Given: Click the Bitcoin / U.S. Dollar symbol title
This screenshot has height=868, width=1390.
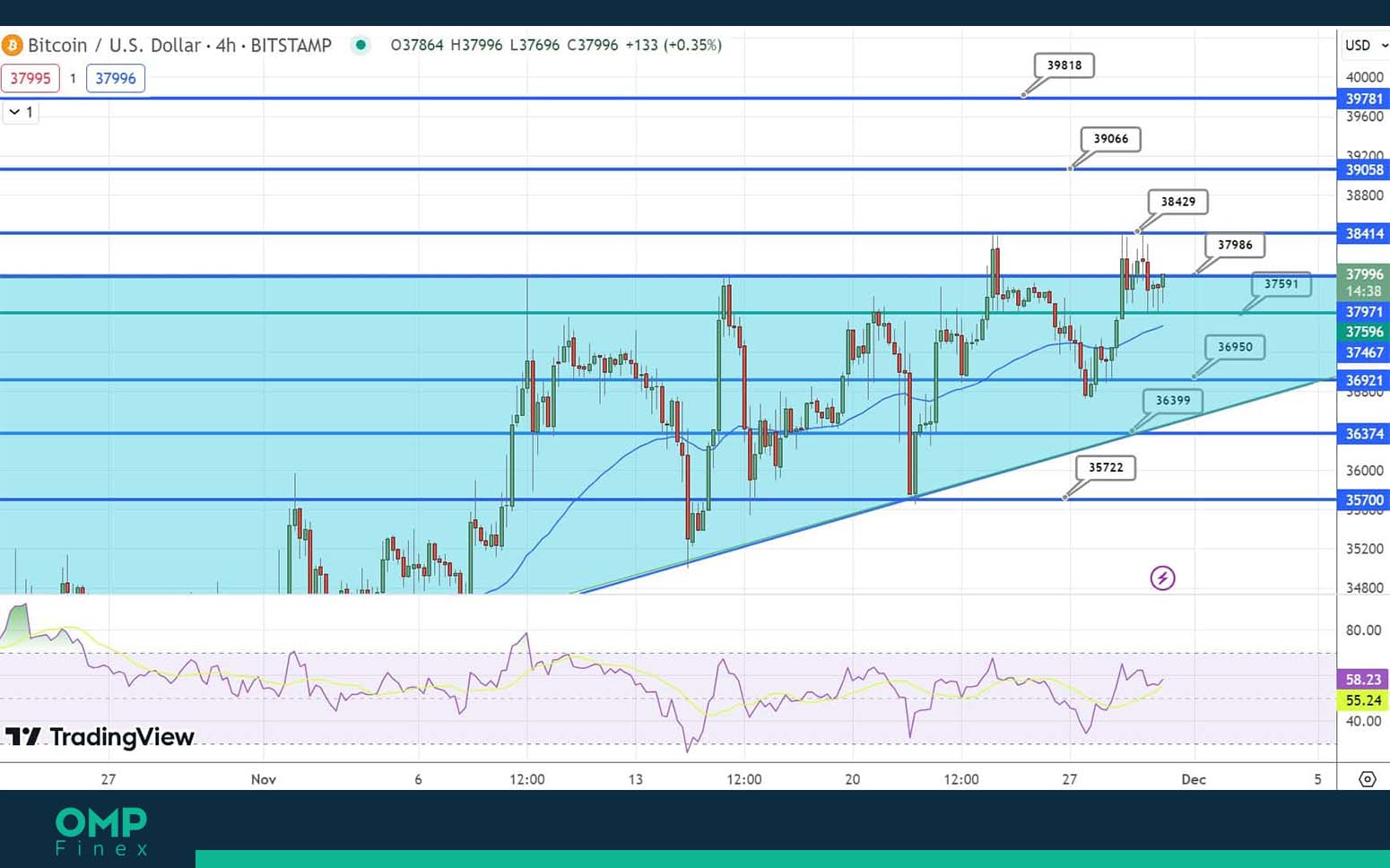Looking at the screenshot, I should [179, 45].
